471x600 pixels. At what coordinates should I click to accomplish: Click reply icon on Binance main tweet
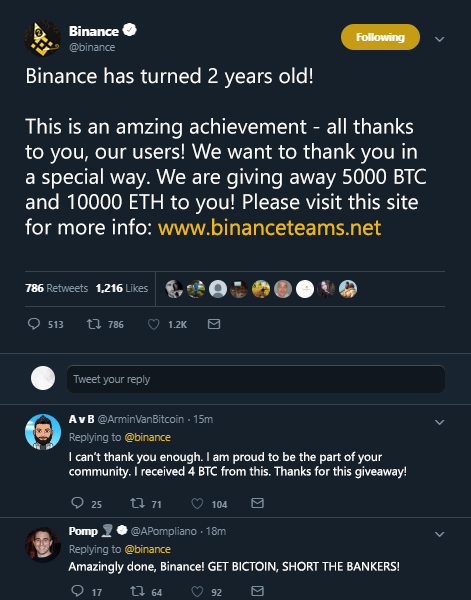(x=34, y=324)
